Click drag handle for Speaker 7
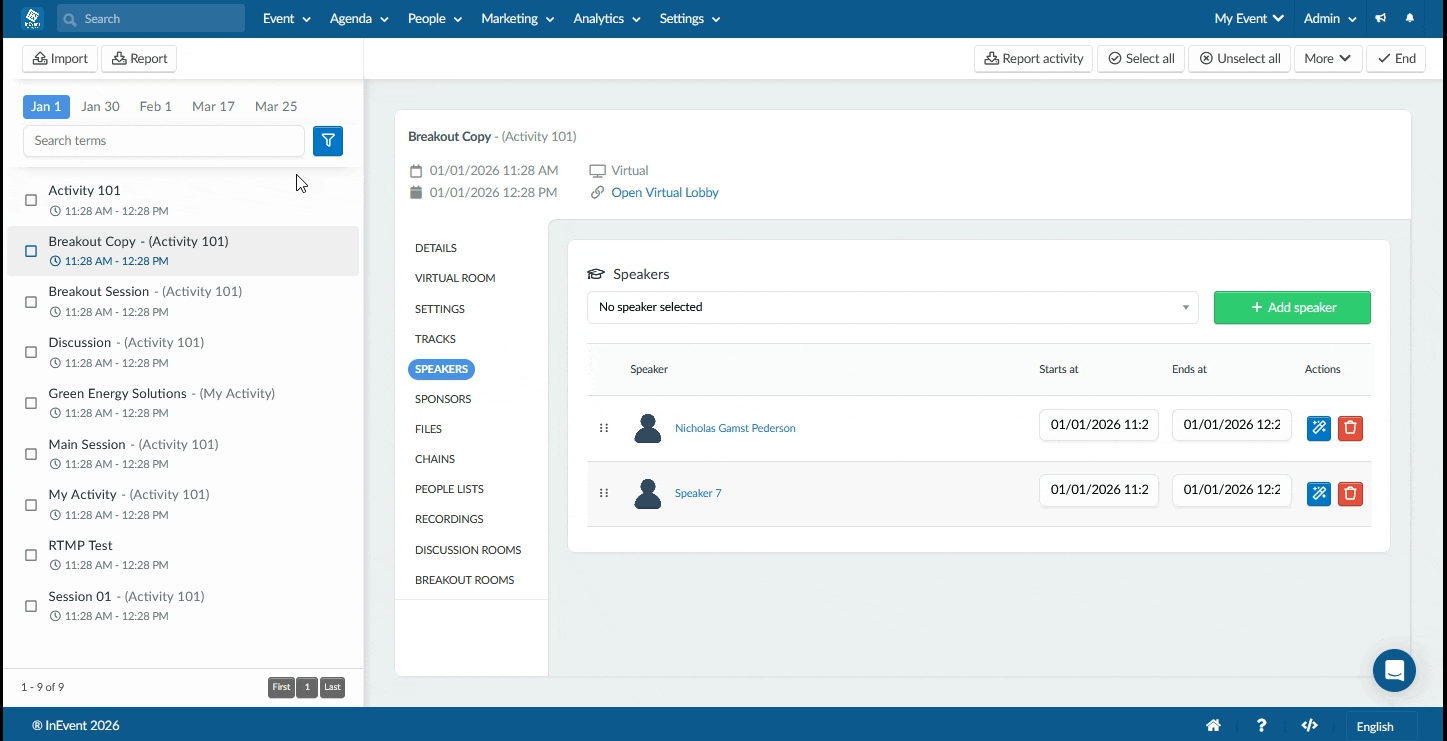This screenshot has width=1447, height=741. tap(604, 493)
